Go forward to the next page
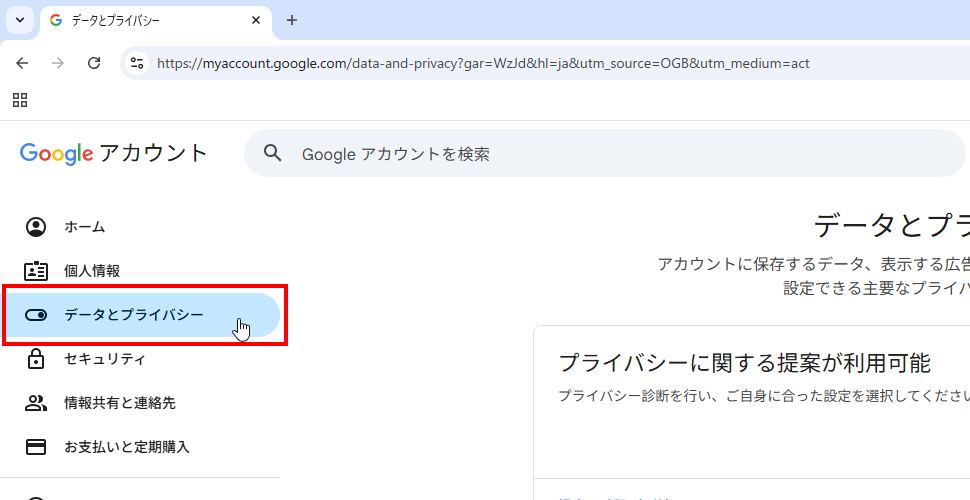Image resolution: width=970 pixels, height=500 pixels. coord(58,63)
